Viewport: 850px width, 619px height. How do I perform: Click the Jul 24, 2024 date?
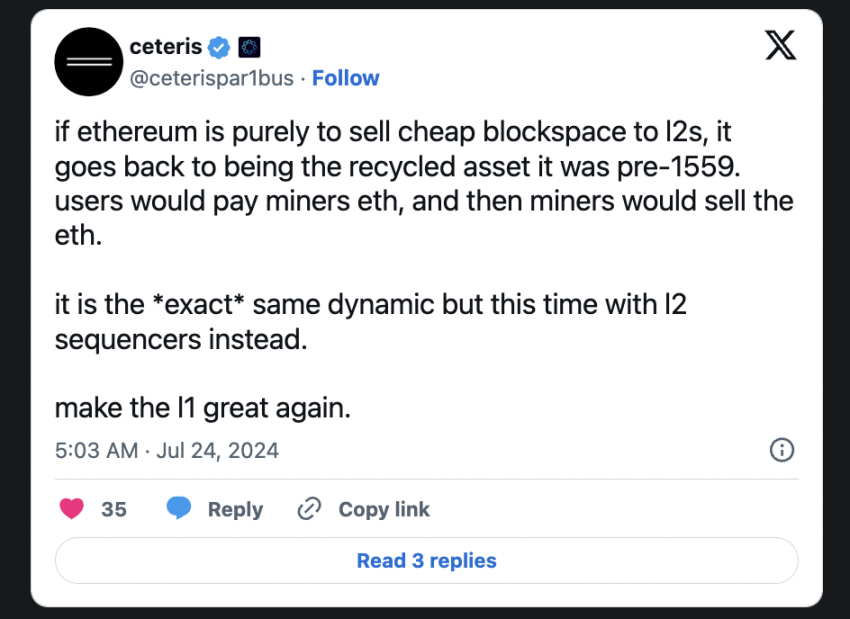[217, 450]
